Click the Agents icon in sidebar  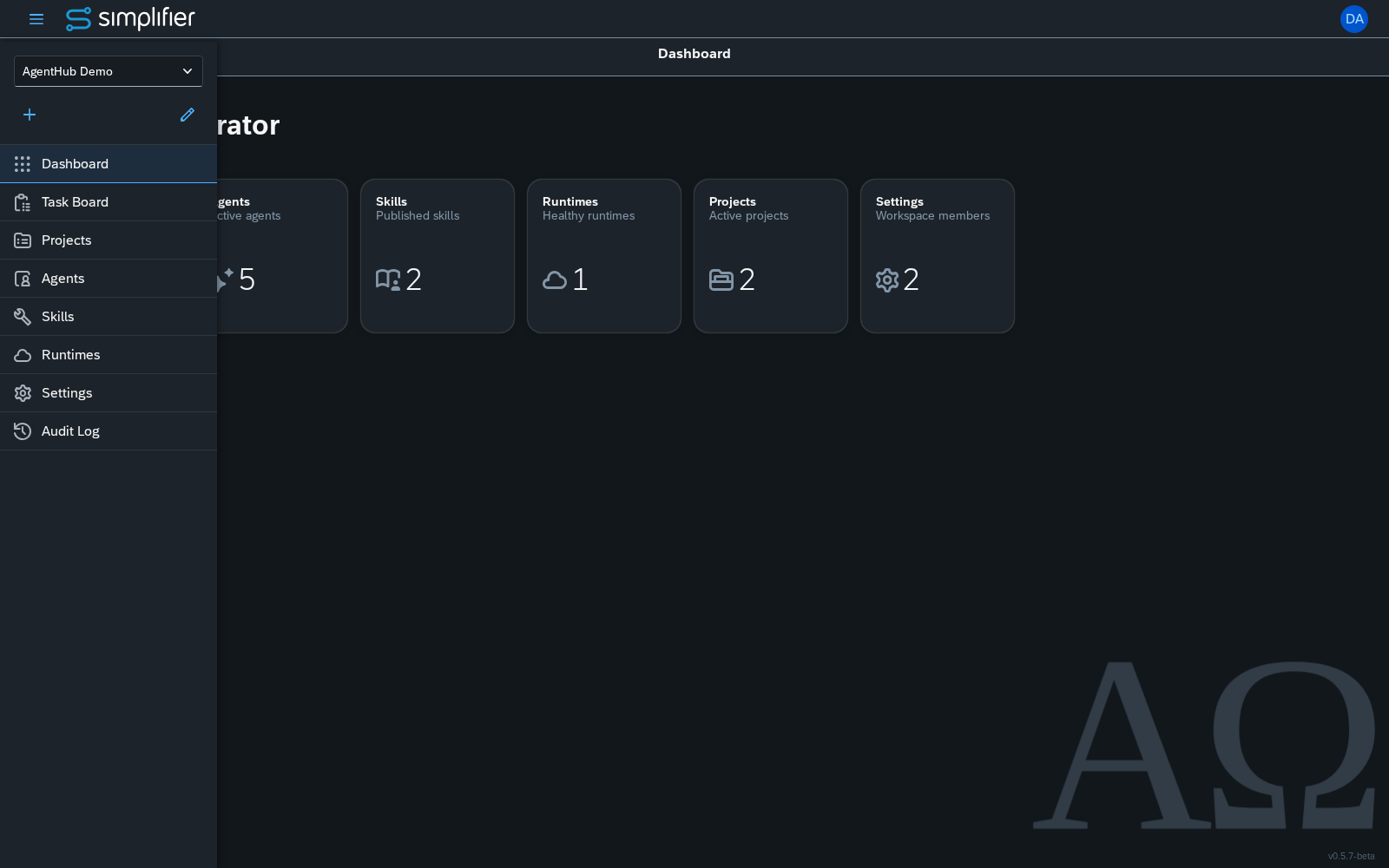pyautogui.click(x=23, y=279)
